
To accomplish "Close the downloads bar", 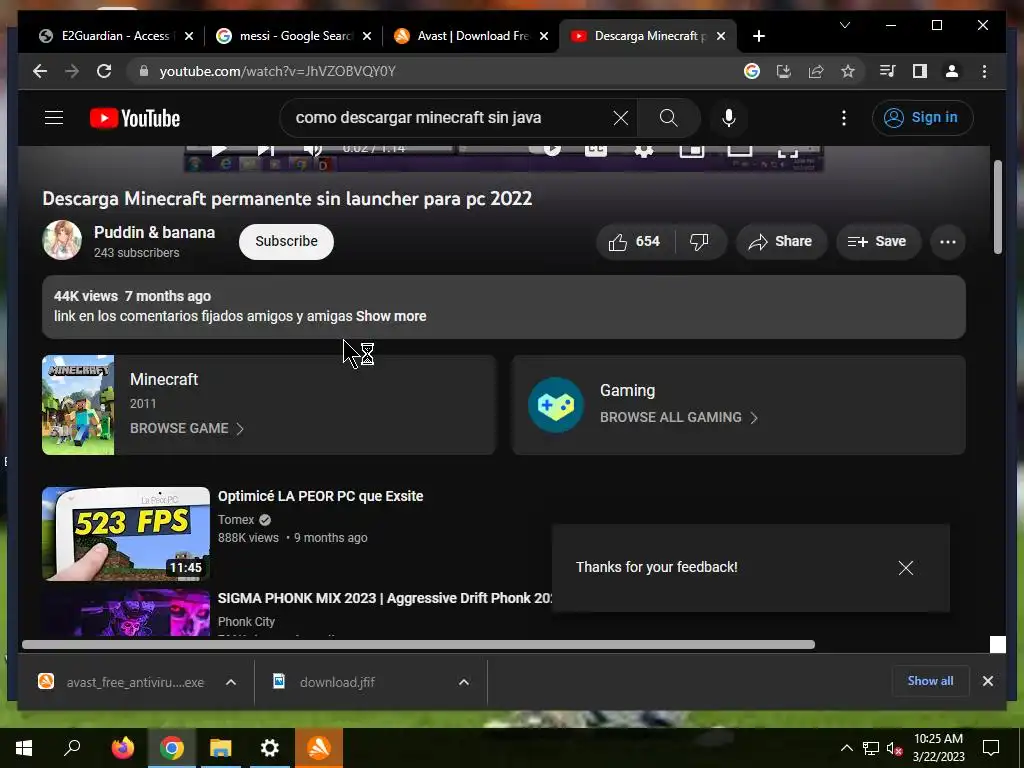I will coord(987,681).
